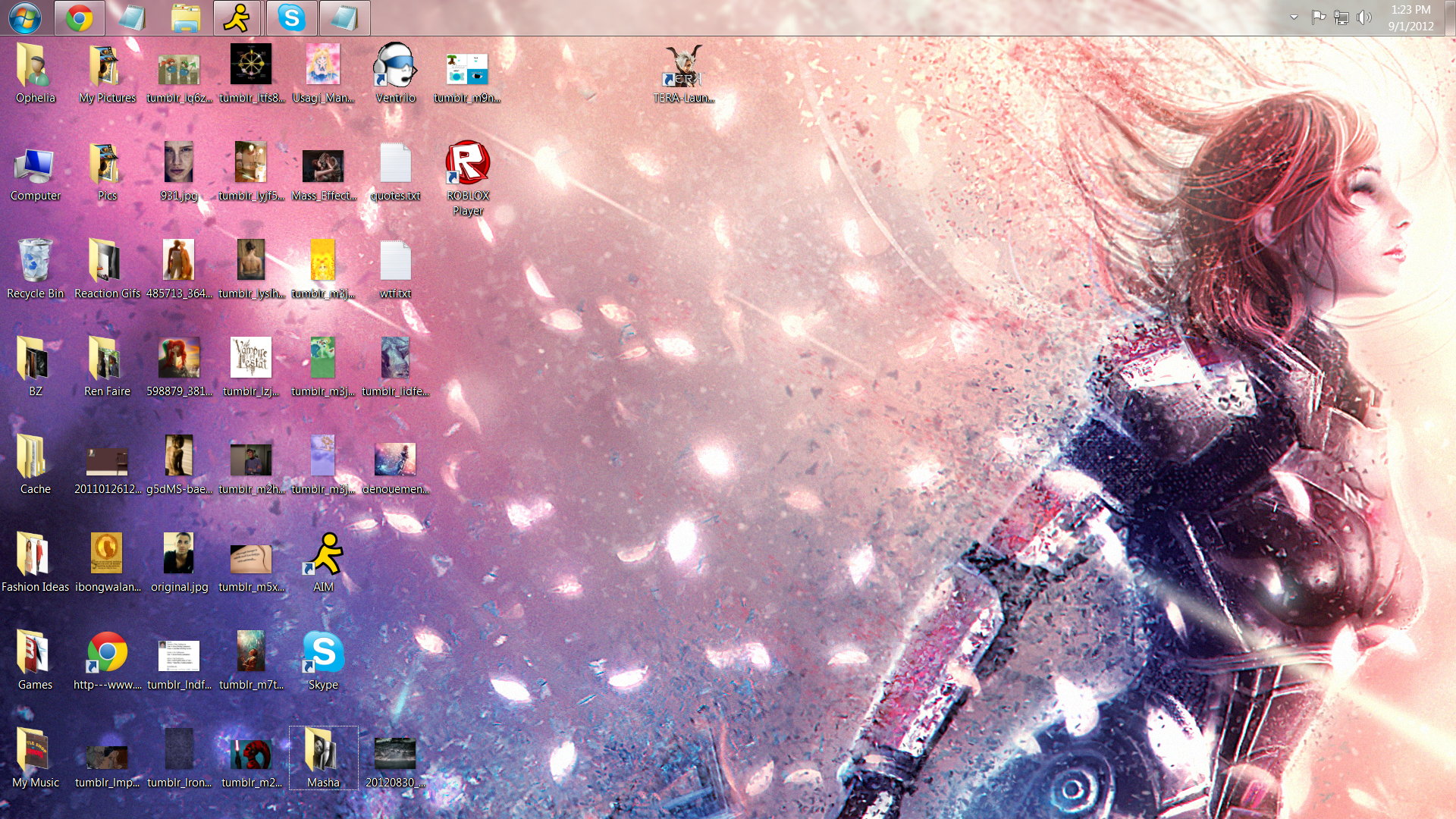Select the TERA-Launcher shortcut icon

tap(683, 67)
